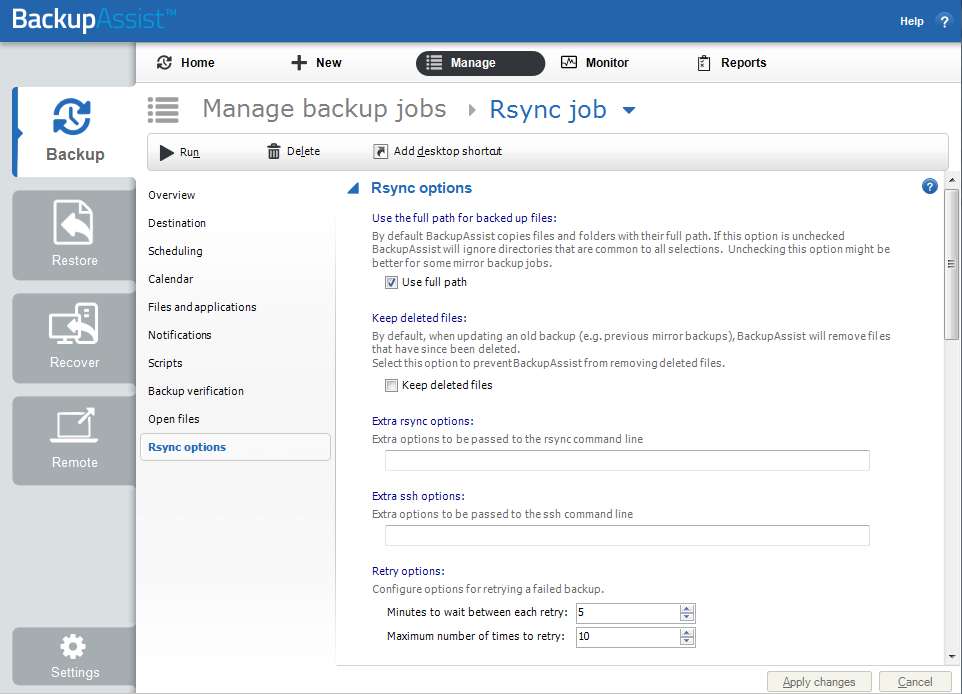Decrease minutes to wait between each retry
Screen dimensions: 962x694
pos(687,617)
